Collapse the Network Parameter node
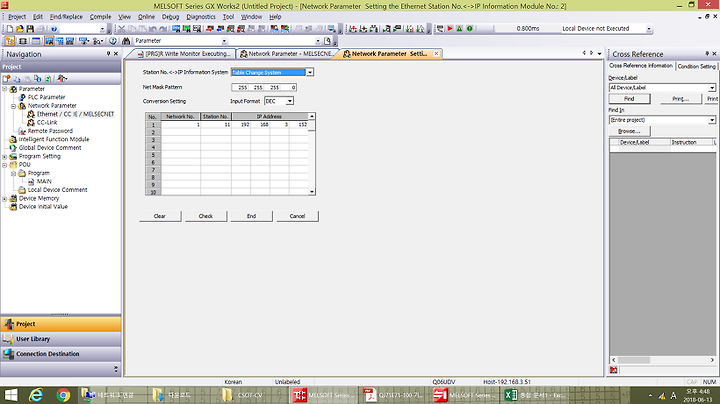Image resolution: width=720 pixels, height=404 pixels. (14, 106)
